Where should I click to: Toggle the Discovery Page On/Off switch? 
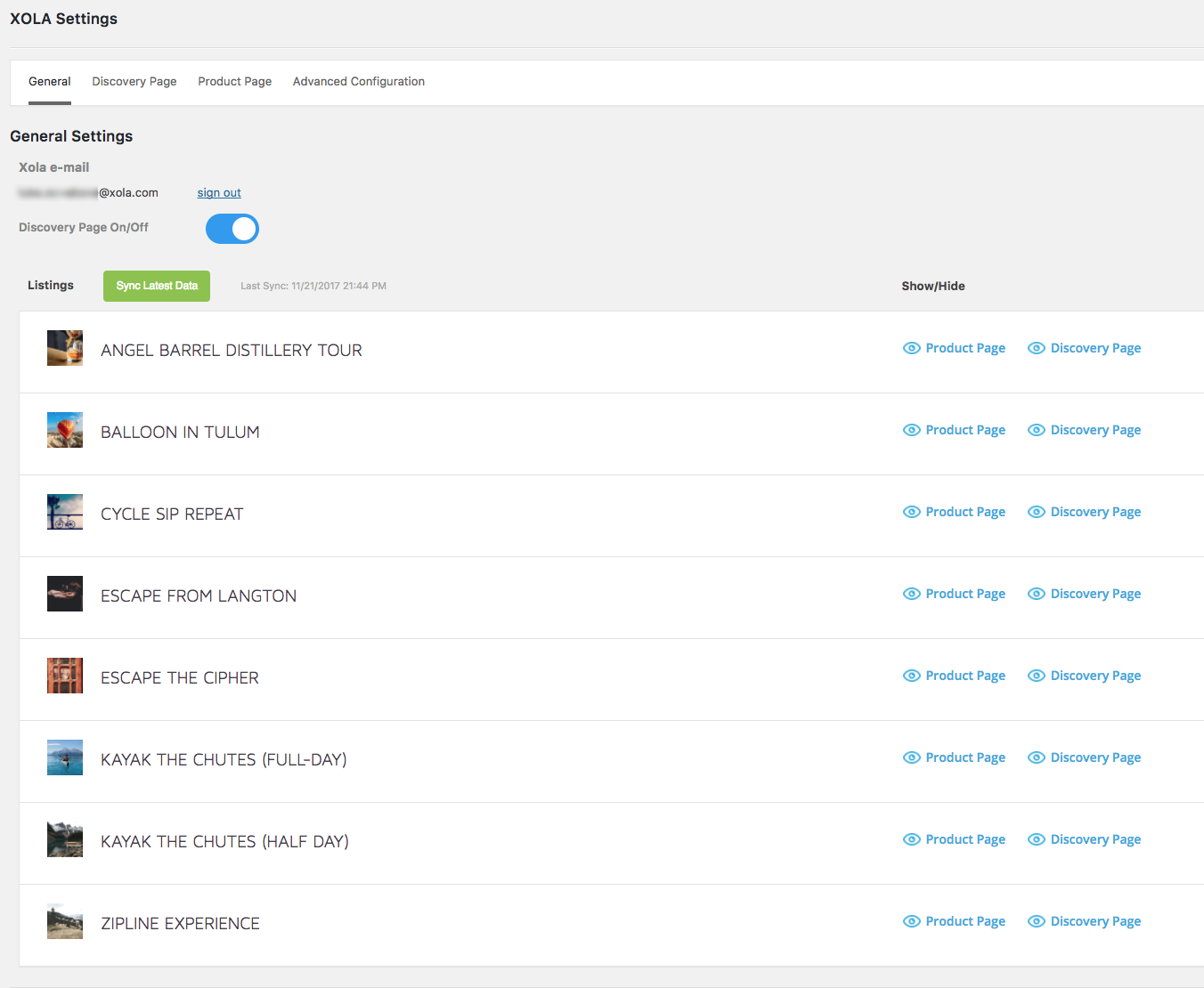click(x=232, y=229)
